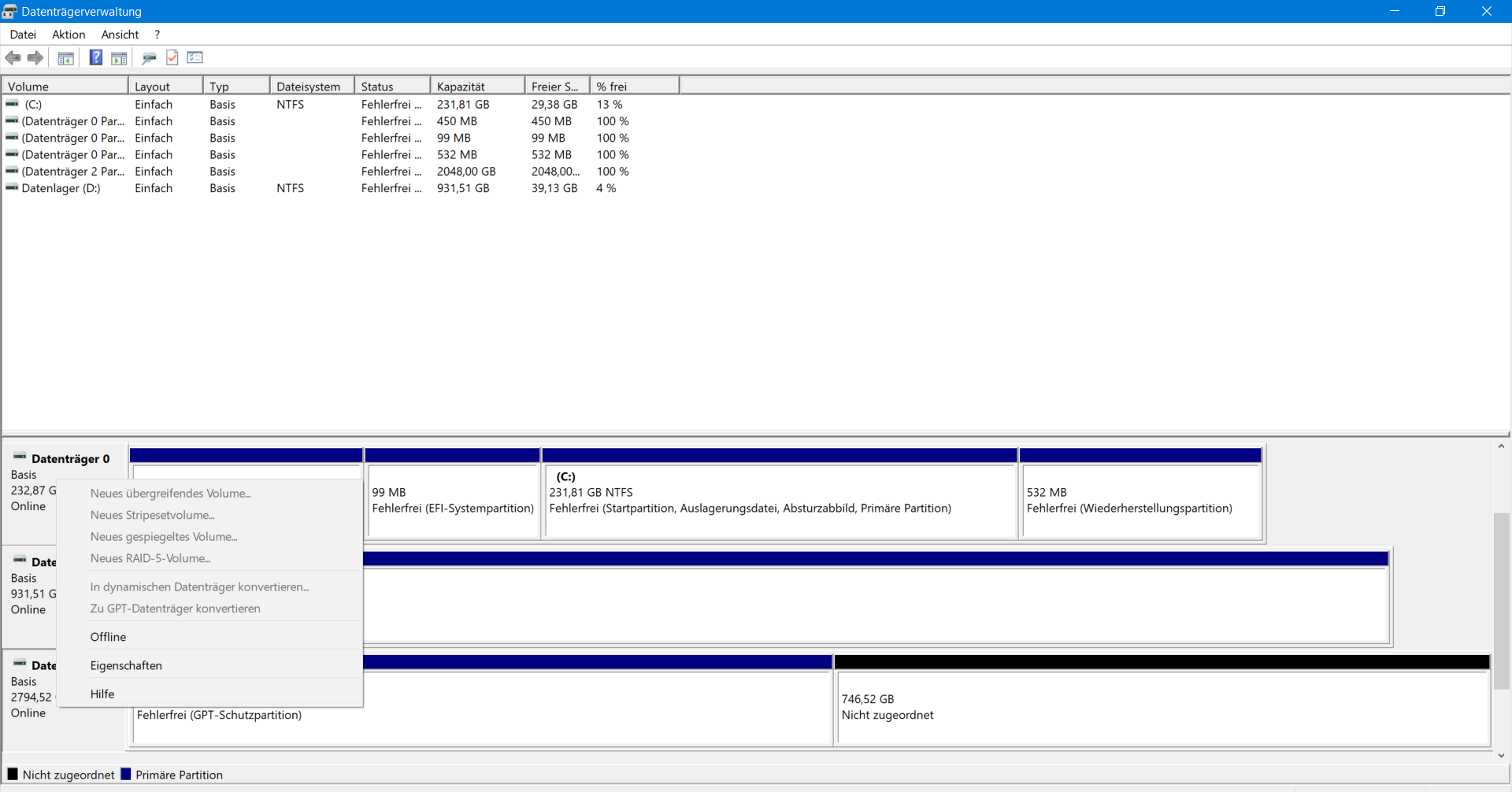The image size is (1512, 792).
Task: Select the (C:) 231,81 GB NTFS partition block
Action: tap(780, 501)
